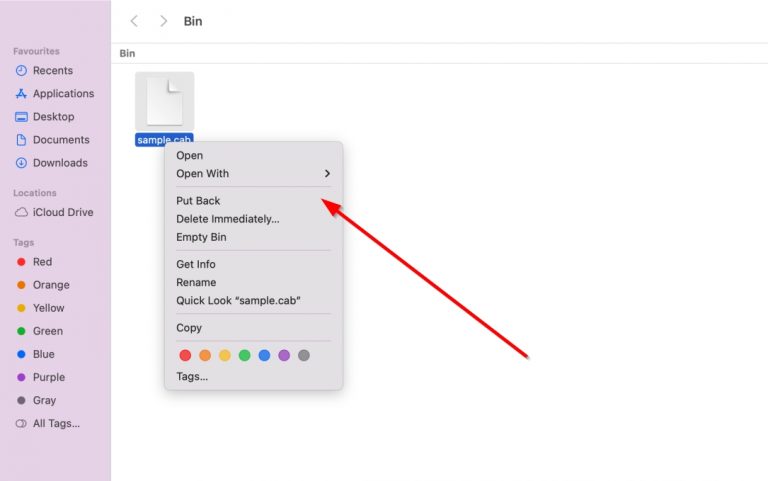This screenshot has height=481, width=768.
Task: Choose Empty Bin in context menu
Action: coord(201,237)
